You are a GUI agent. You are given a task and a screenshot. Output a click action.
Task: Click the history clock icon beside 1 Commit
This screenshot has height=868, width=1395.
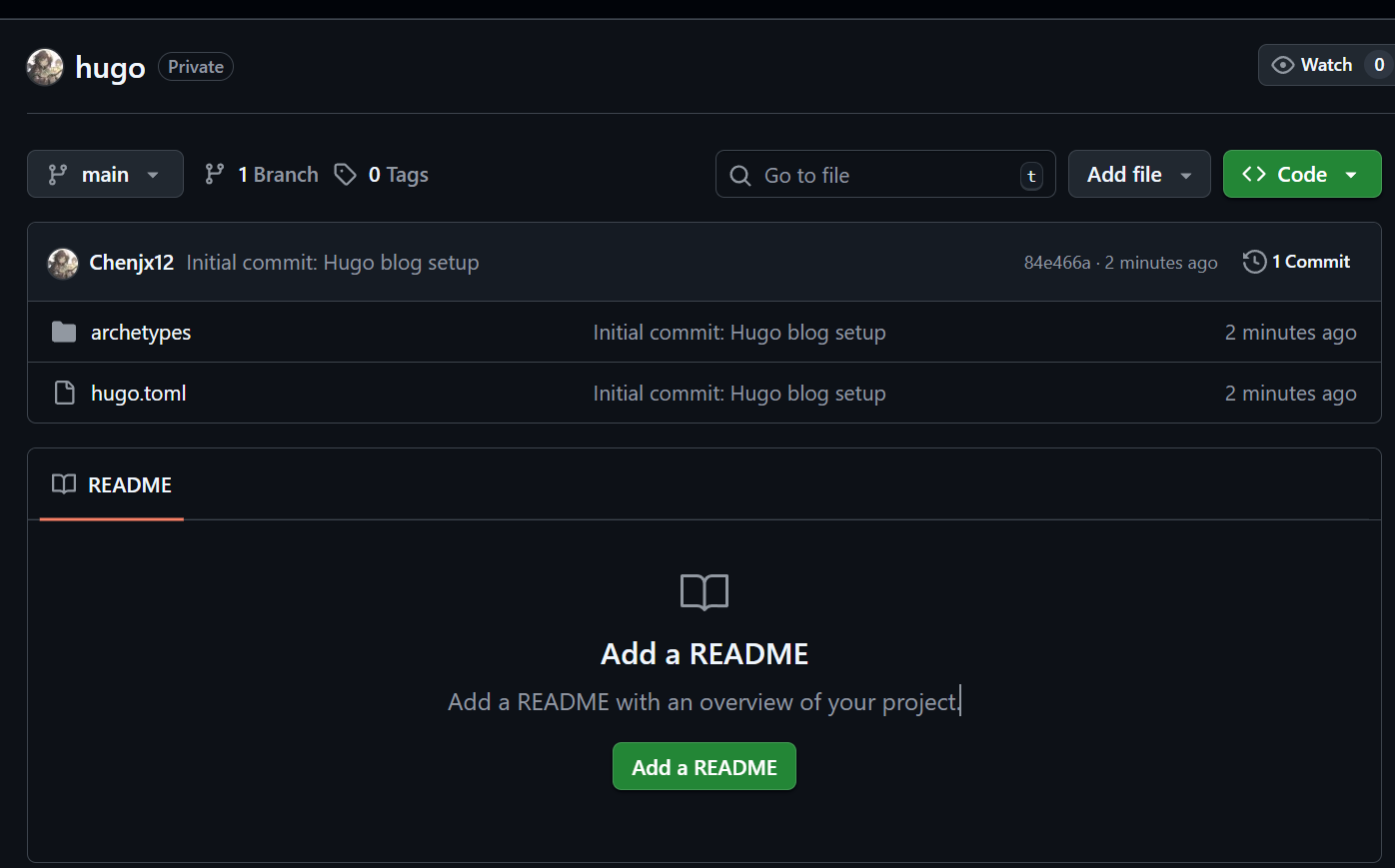(1254, 262)
